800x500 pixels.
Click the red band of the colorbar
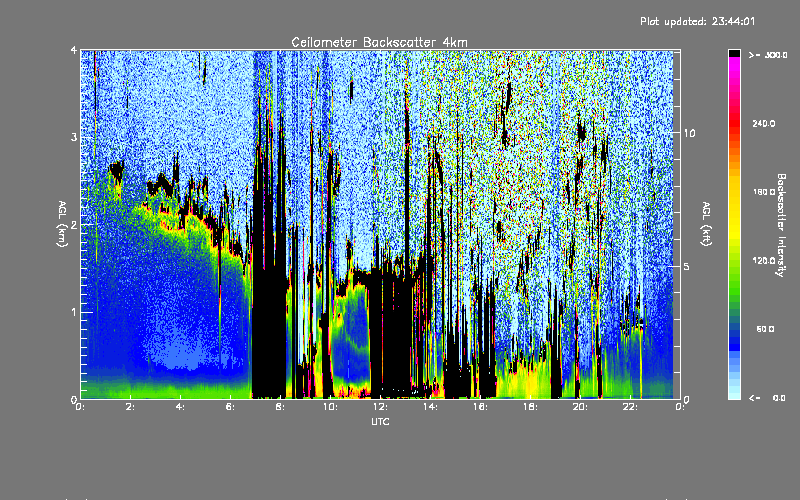coord(734,122)
